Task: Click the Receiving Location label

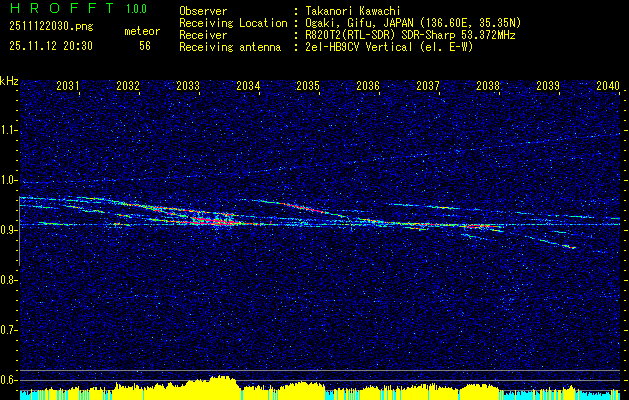Action: (x=233, y=23)
